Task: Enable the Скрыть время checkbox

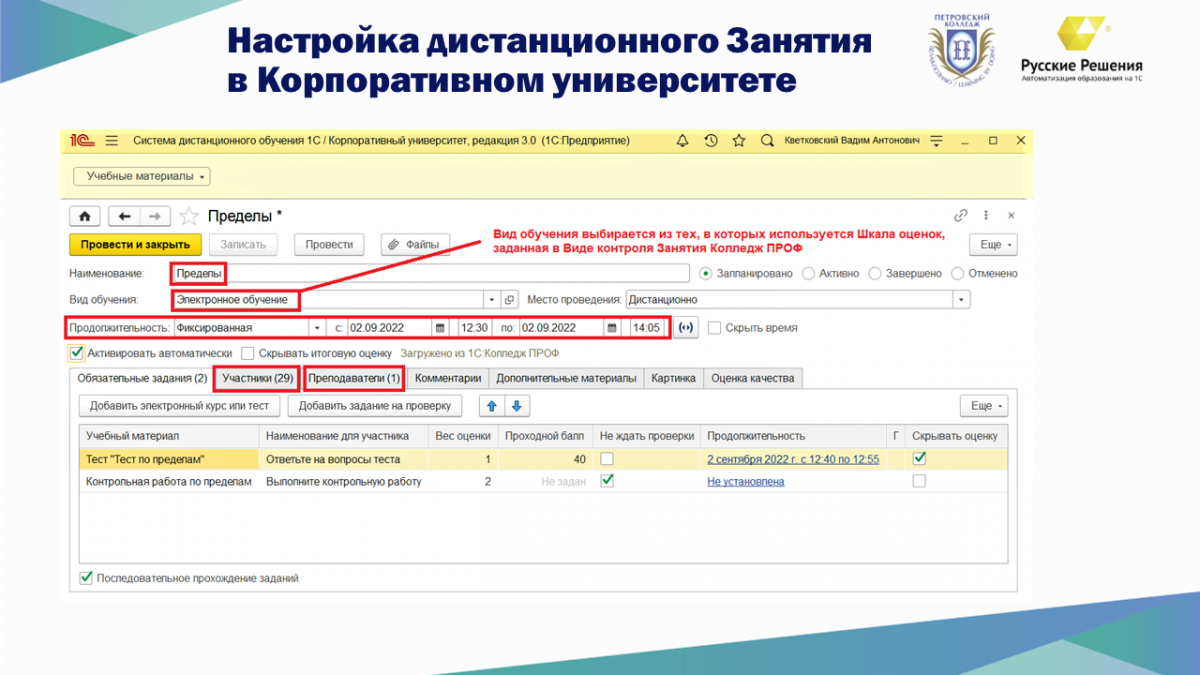Action: pyautogui.click(x=714, y=327)
